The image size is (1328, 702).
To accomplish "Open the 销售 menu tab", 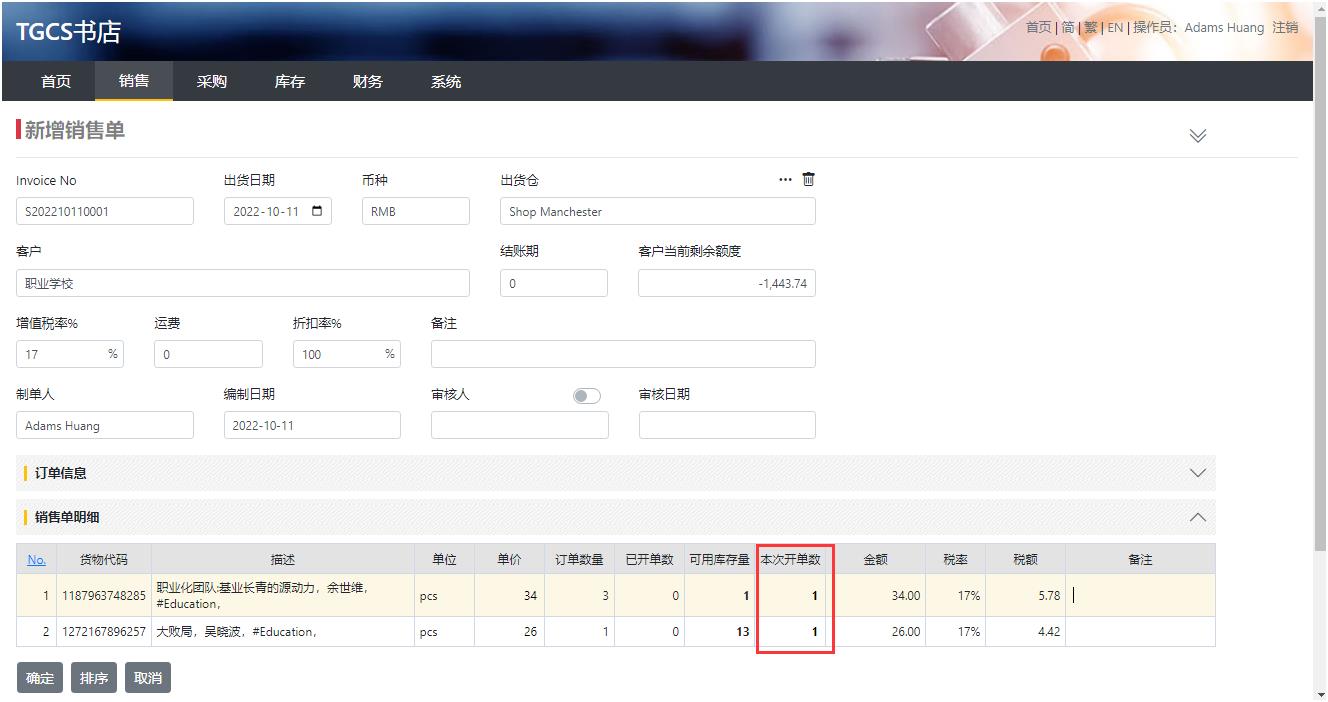I will [x=134, y=81].
